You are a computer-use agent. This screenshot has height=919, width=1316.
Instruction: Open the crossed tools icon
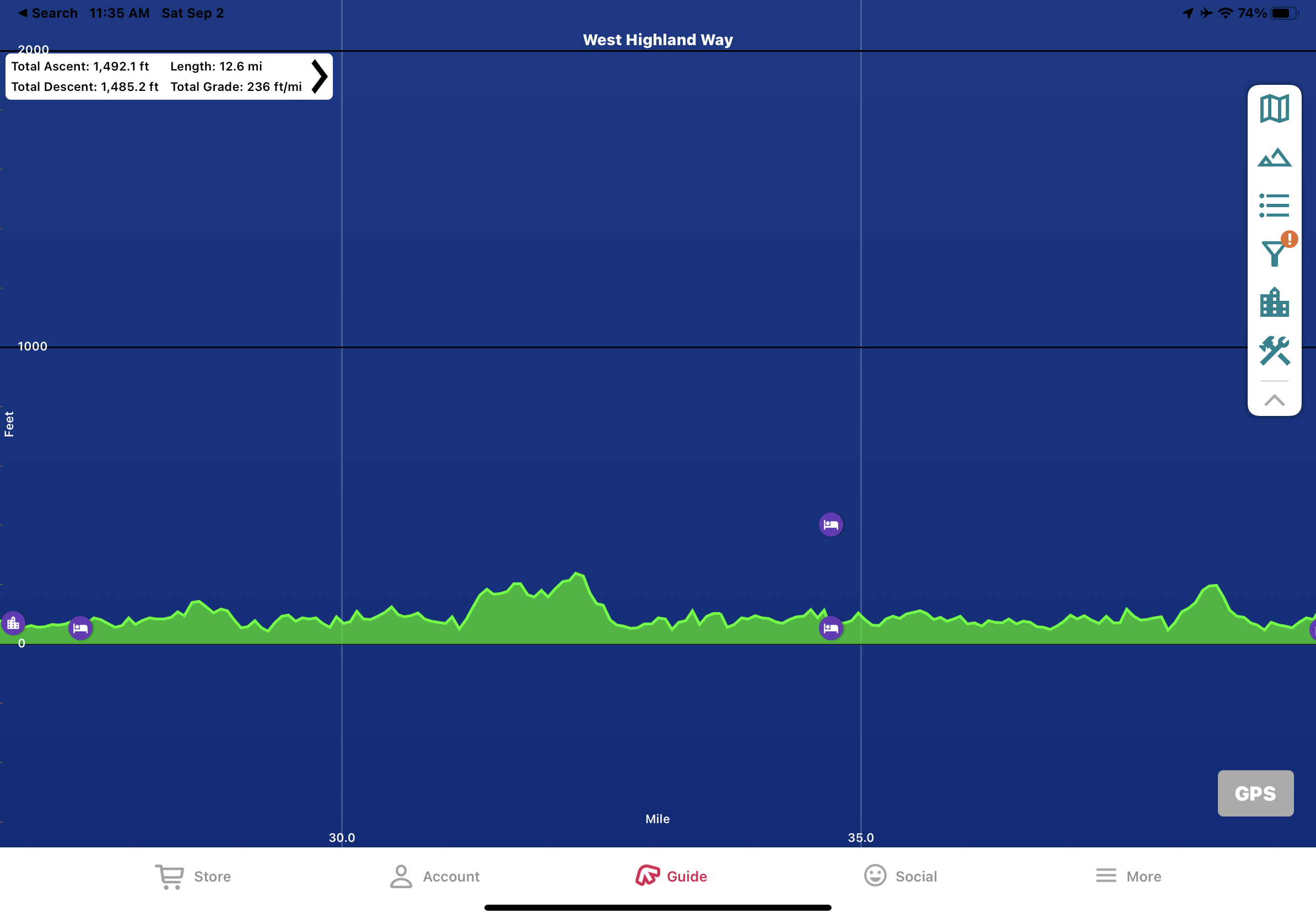1274,350
